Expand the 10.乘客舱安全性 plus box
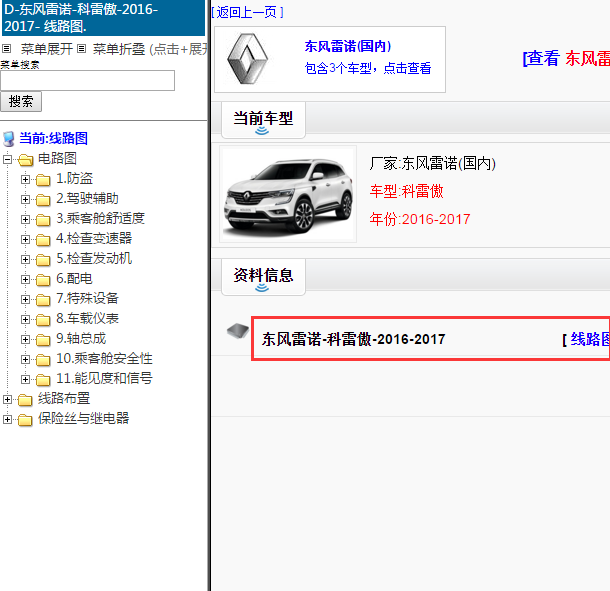 coord(25,359)
